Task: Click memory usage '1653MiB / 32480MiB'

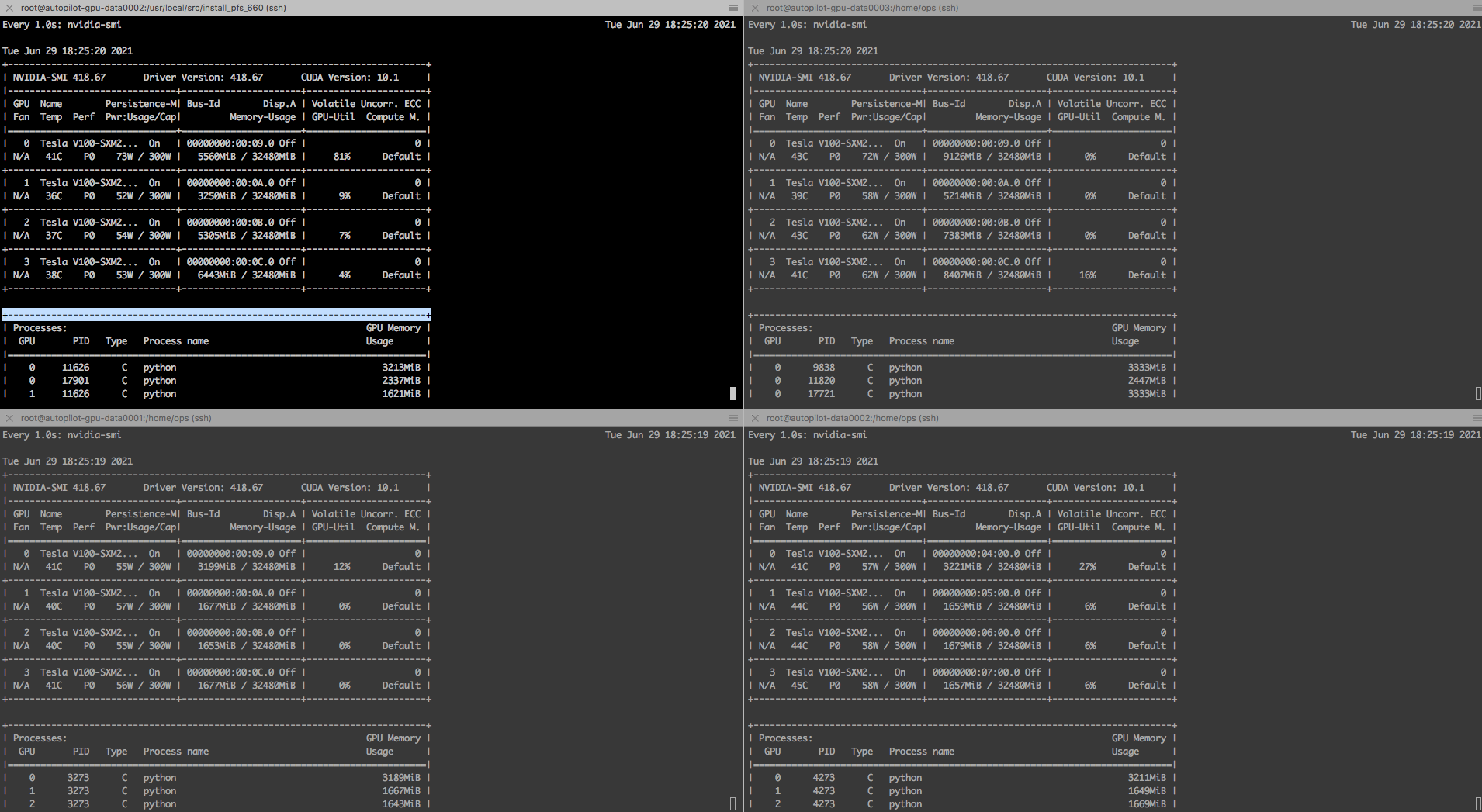Action: click(x=247, y=646)
